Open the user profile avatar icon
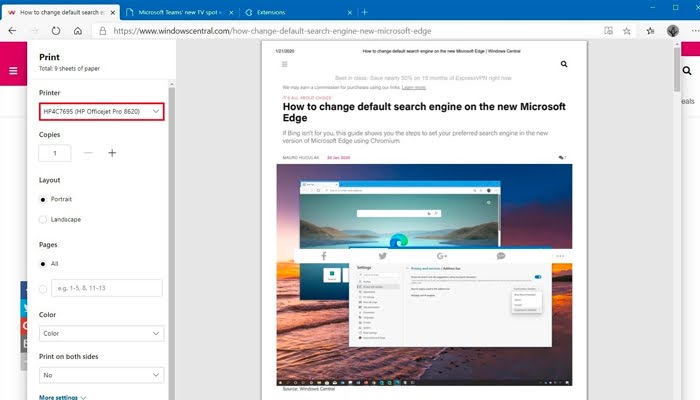 click(x=673, y=31)
